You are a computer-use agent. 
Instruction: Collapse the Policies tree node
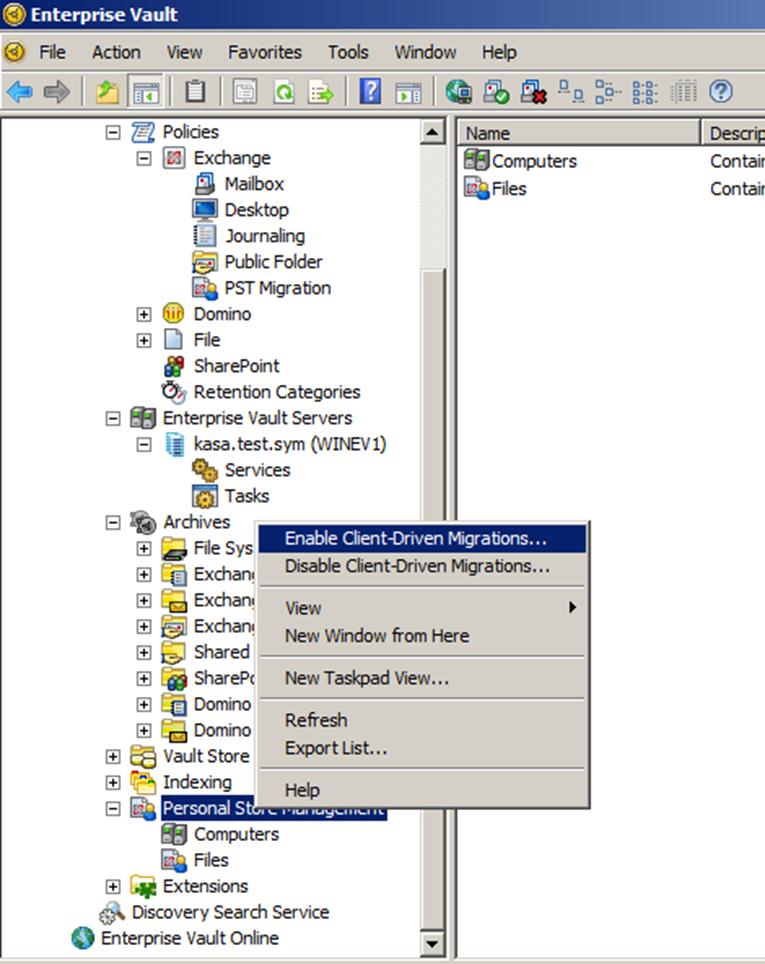(x=113, y=132)
